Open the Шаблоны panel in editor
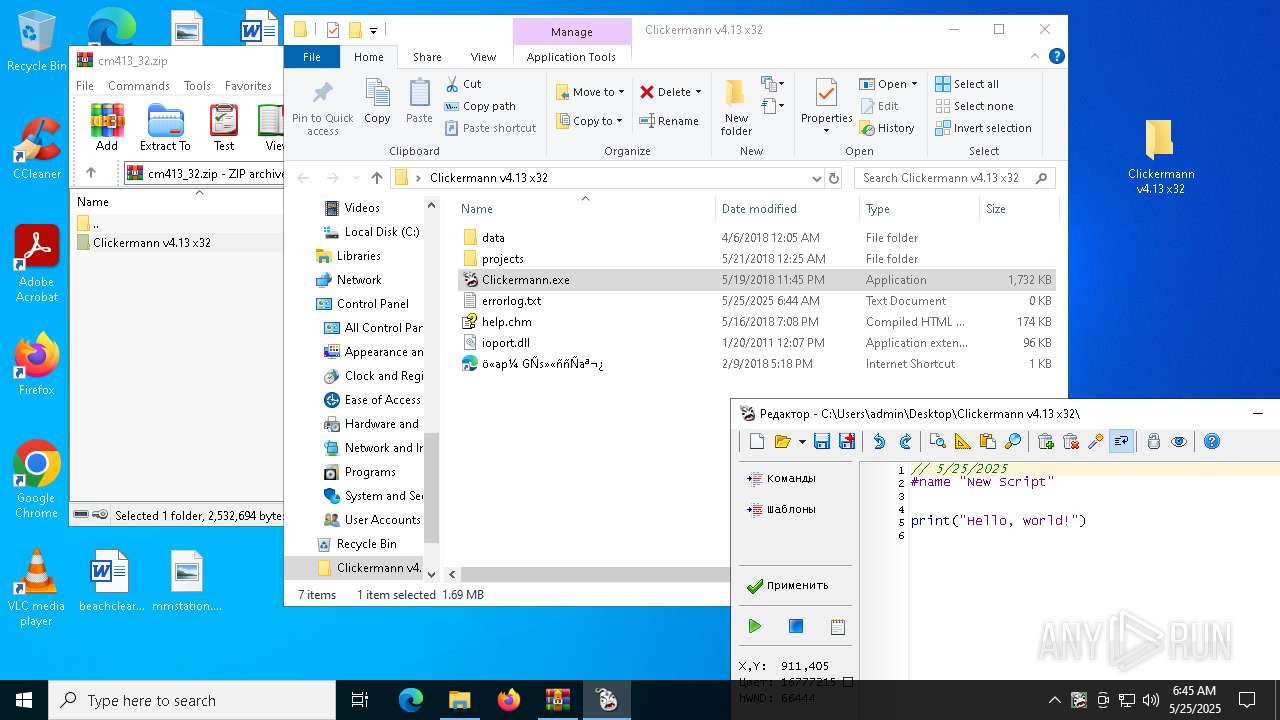 point(782,509)
